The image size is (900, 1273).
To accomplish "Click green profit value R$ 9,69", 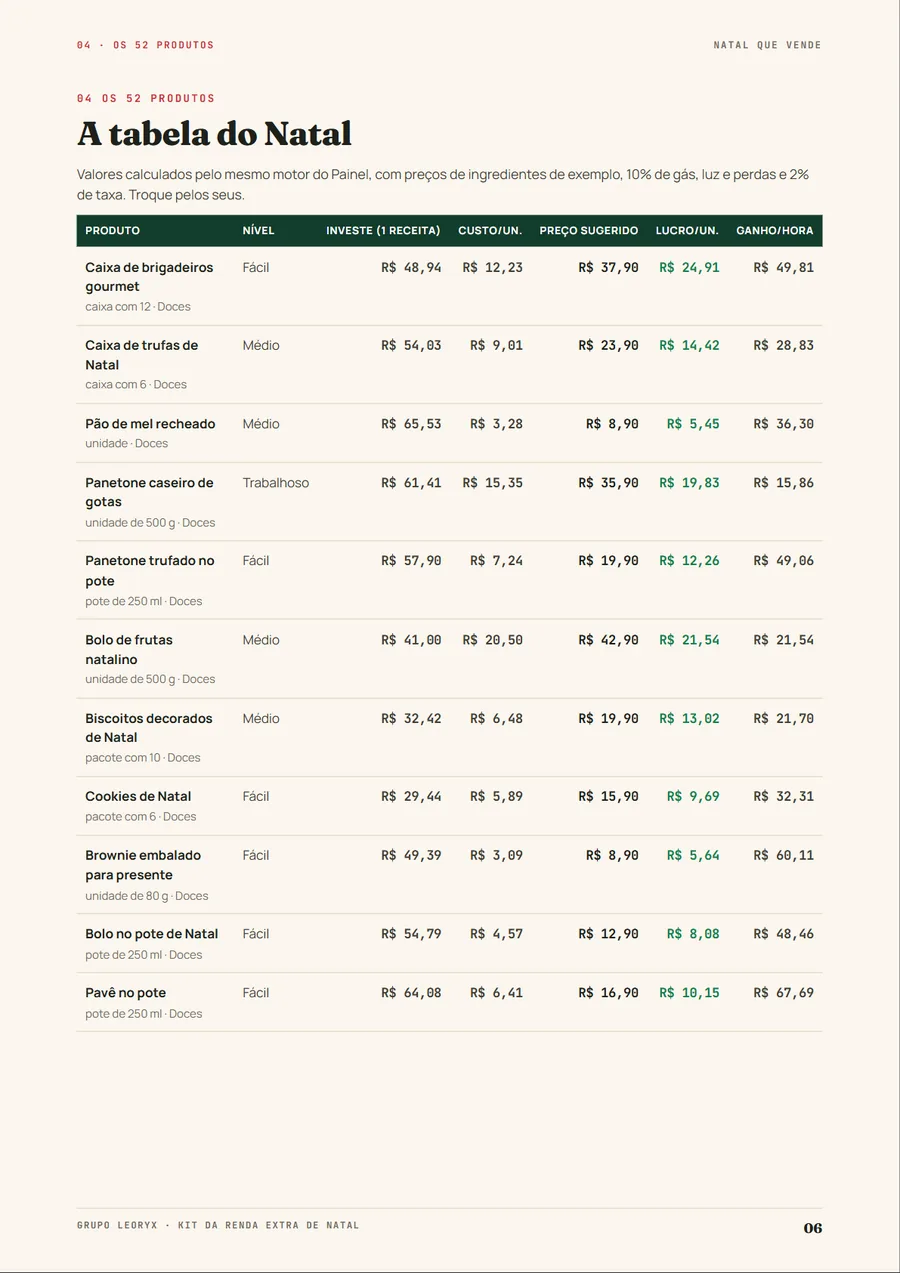I will point(693,797).
